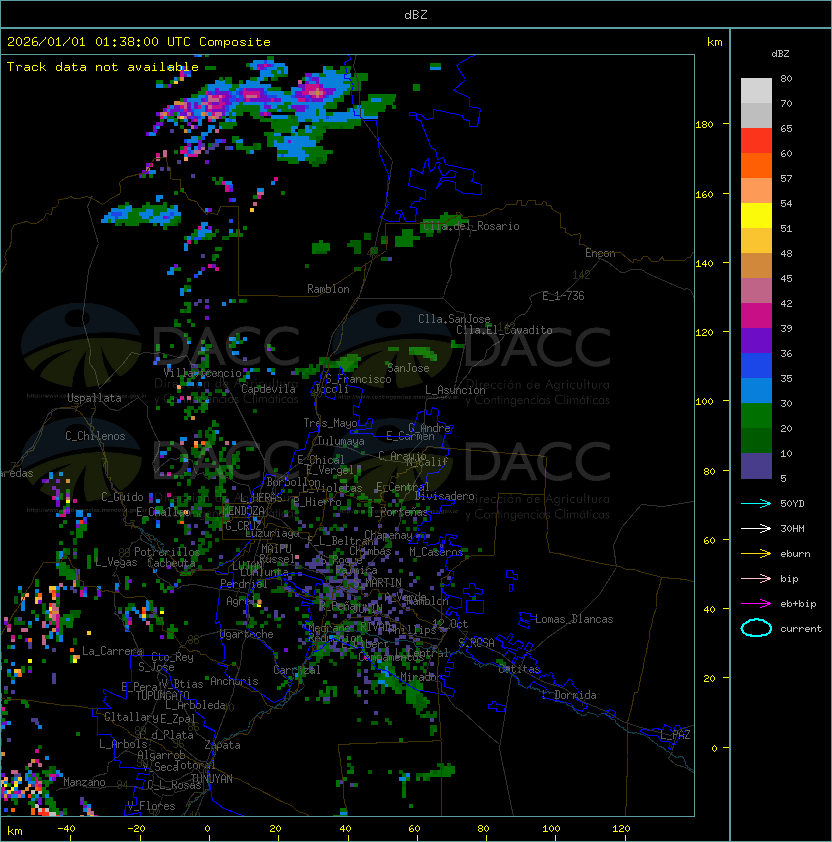Click the 'dBZ' heading above the color scale
832x842 pixels.
click(780, 54)
